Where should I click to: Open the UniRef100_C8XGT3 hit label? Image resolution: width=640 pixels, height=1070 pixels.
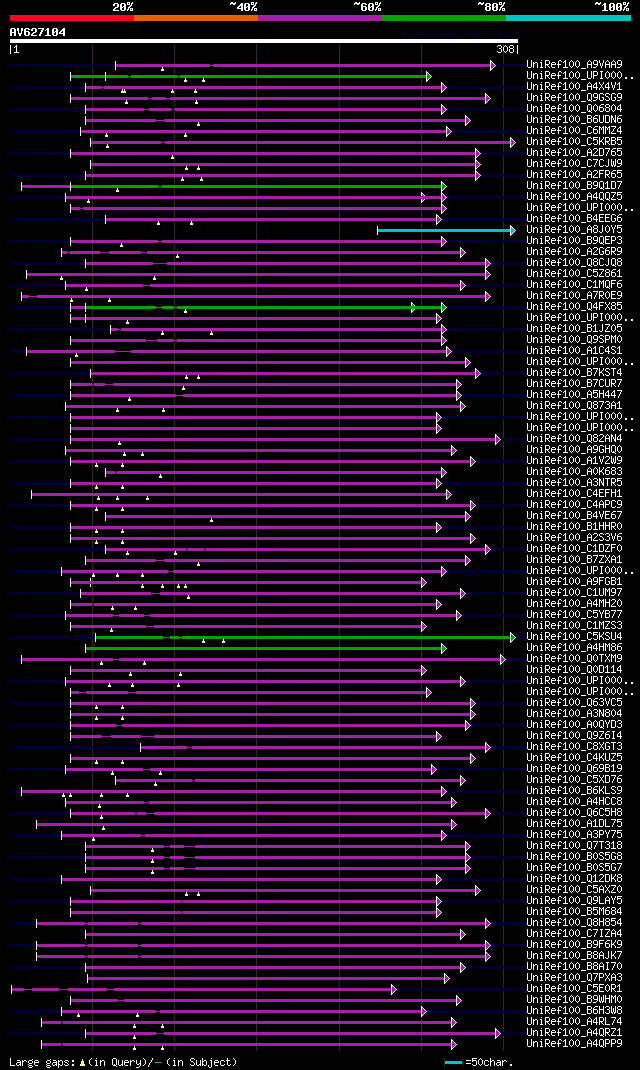click(574, 746)
